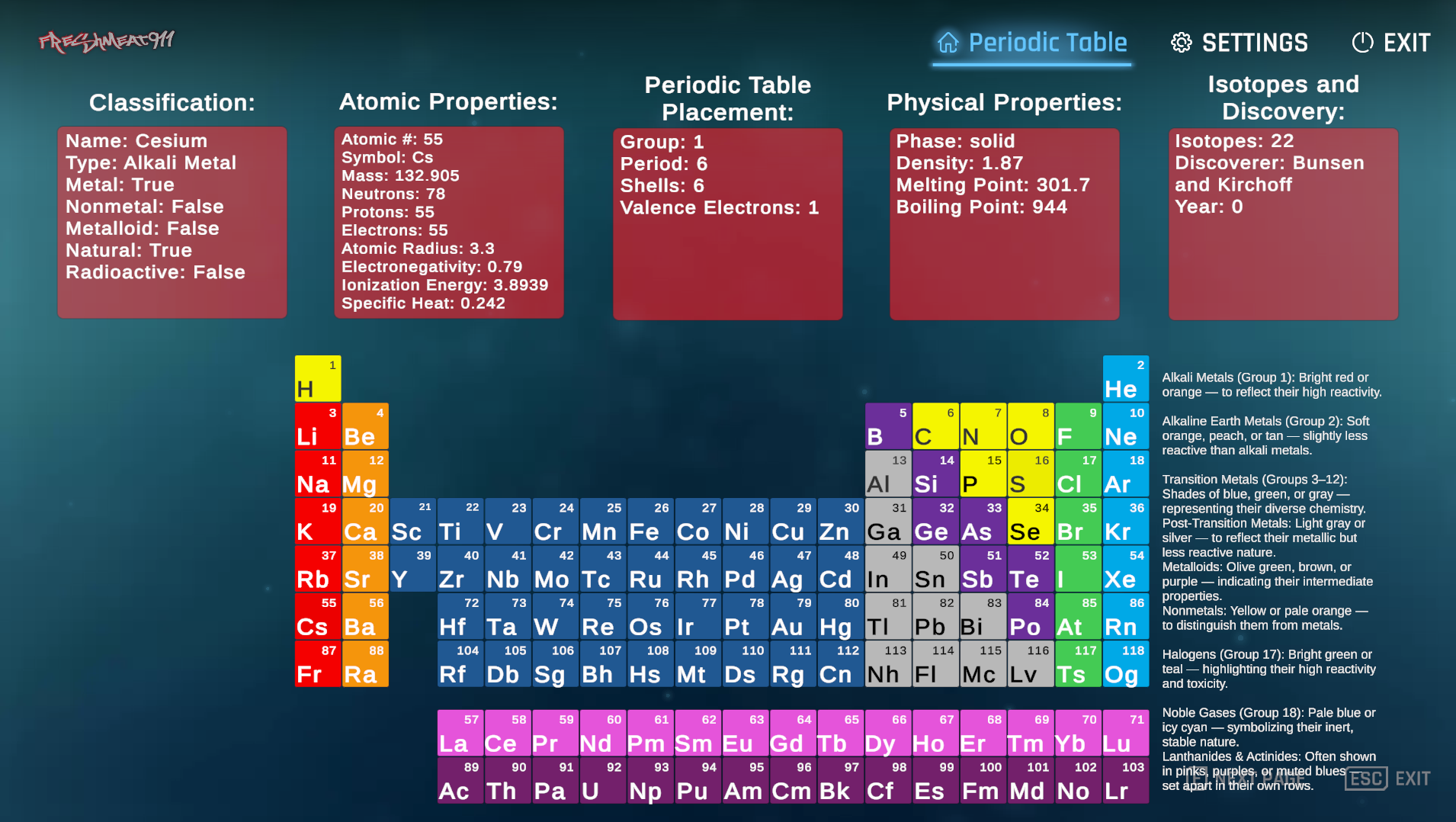This screenshot has height=822, width=1456.
Task: Open Settings via the gear icon
Action: click(1182, 43)
